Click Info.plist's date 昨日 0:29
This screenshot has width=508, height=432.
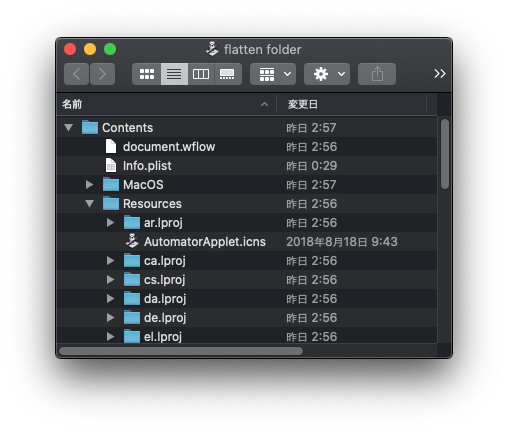pos(312,166)
